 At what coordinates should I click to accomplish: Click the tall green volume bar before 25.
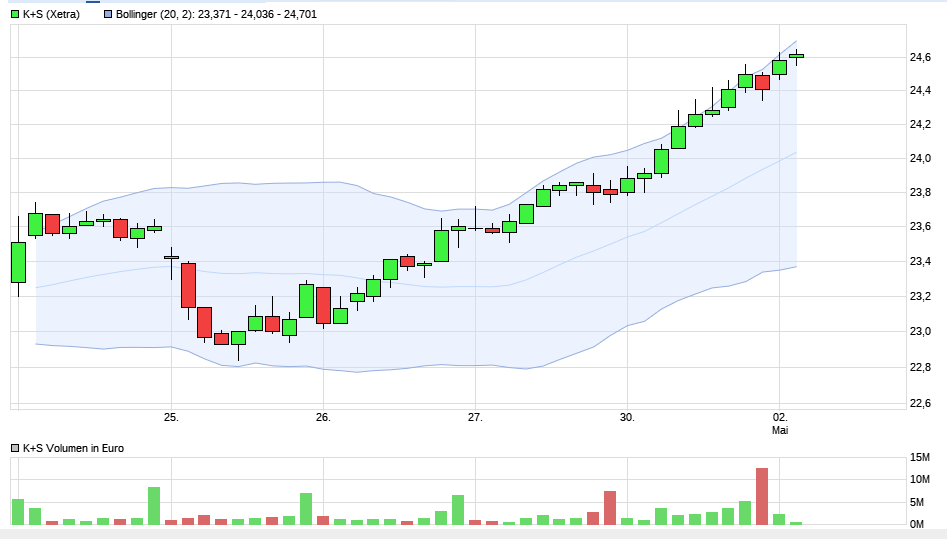click(154, 506)
